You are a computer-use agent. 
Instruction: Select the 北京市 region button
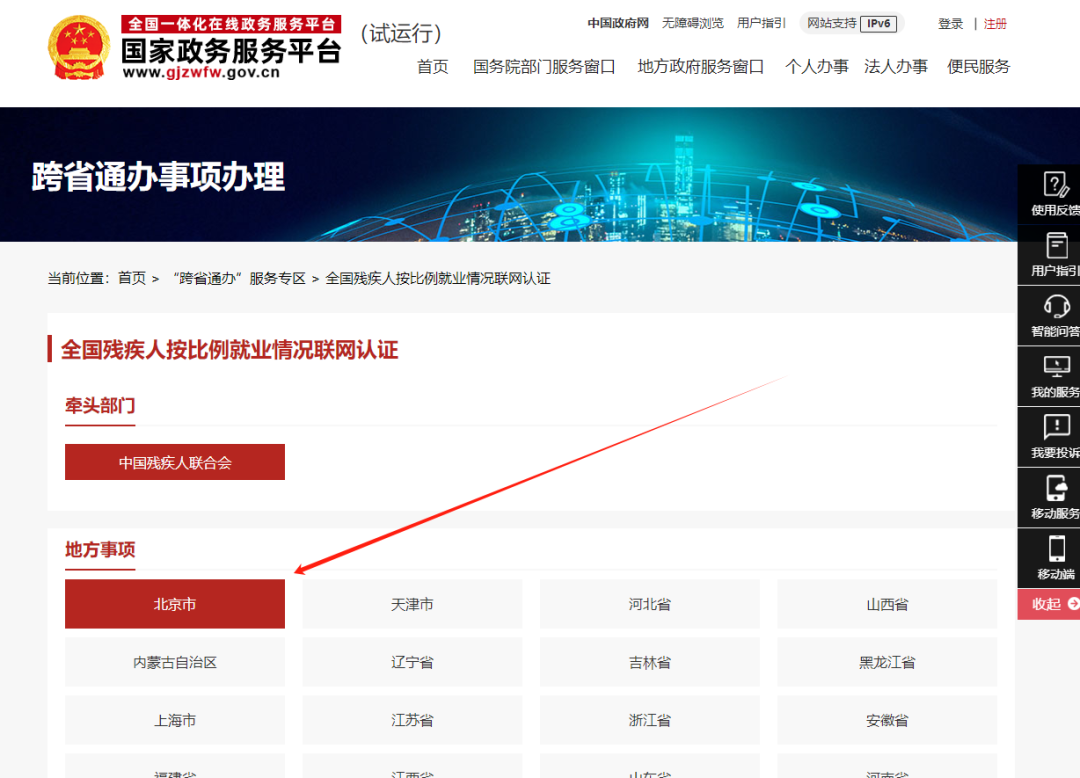175,605
